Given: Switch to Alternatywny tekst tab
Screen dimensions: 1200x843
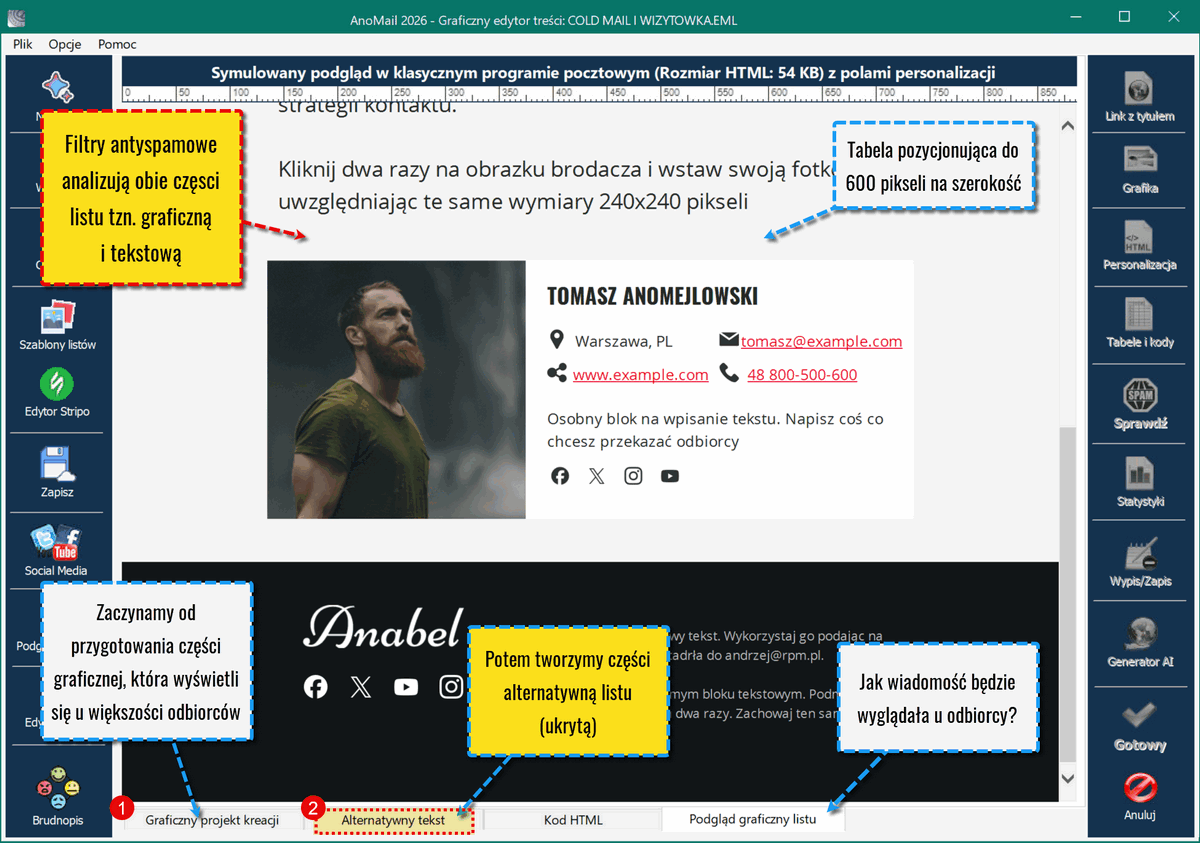Looking at the screenshot, I should click(x=393, y=820).
